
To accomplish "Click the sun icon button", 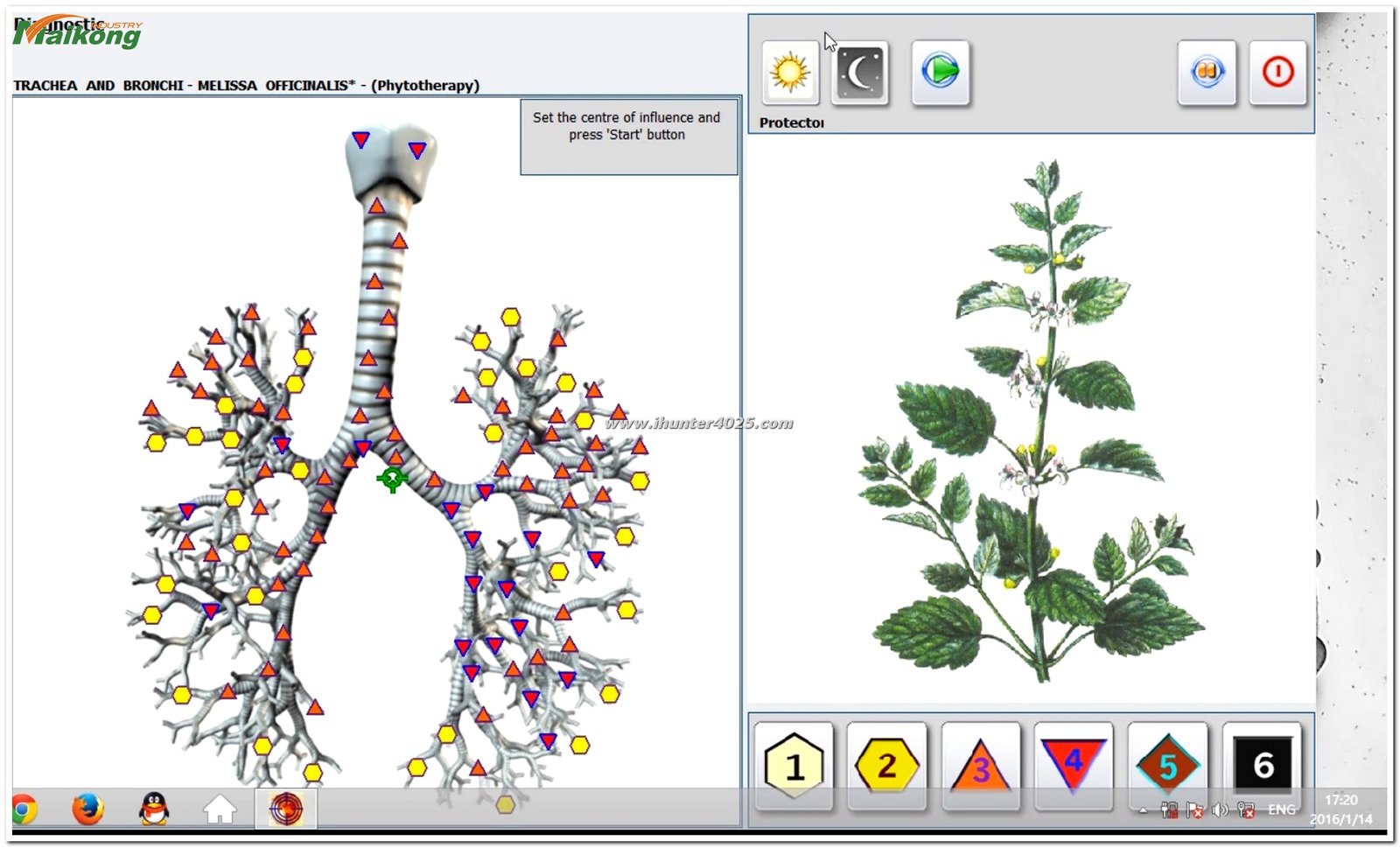I will click(x=789, y=73).
